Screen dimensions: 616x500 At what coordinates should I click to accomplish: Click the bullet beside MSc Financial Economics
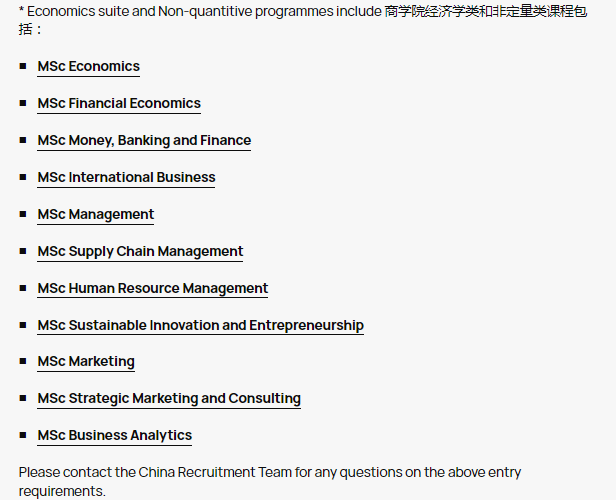pos(23,103)
